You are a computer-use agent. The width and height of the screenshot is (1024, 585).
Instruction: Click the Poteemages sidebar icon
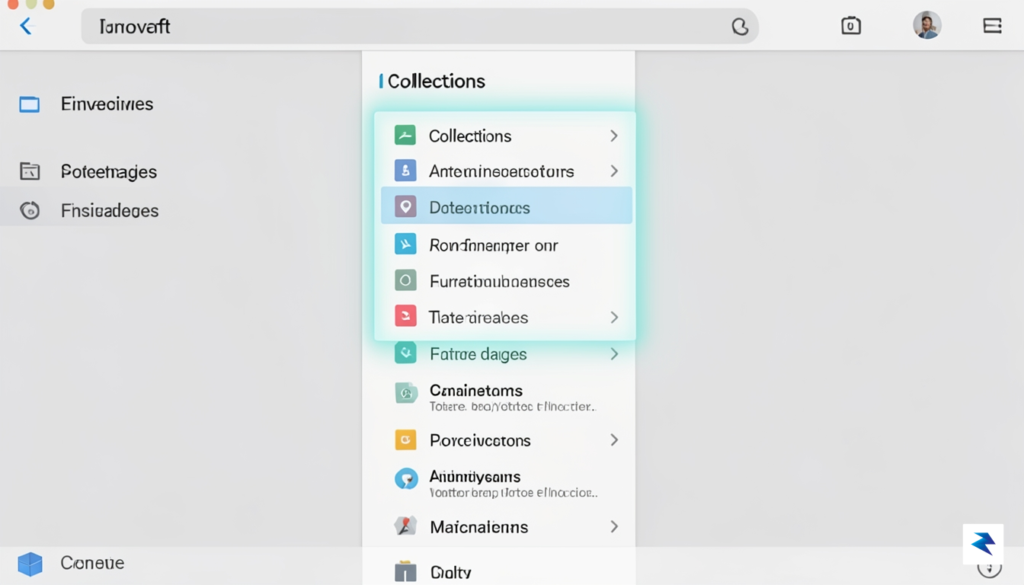click(x=29, y=171)
